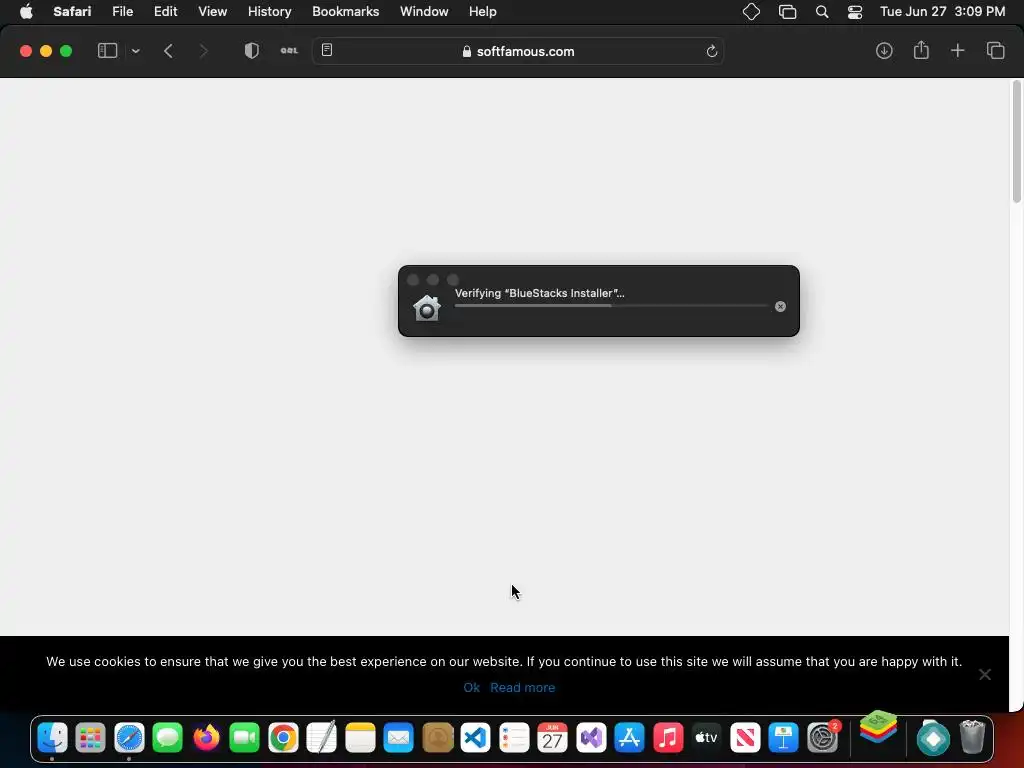Screen dimensions: 1024x768
Task: Click the verification progress bar
Action: click(611, 306)
